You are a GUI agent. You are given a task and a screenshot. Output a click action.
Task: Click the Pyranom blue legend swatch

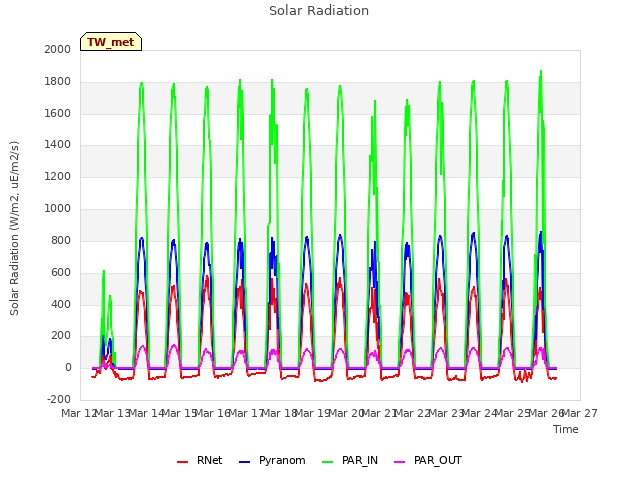(244, 462)
